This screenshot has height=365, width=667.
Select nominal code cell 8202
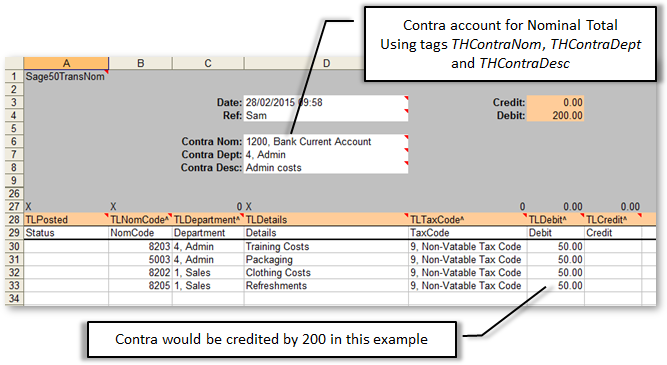pos(140,272)
